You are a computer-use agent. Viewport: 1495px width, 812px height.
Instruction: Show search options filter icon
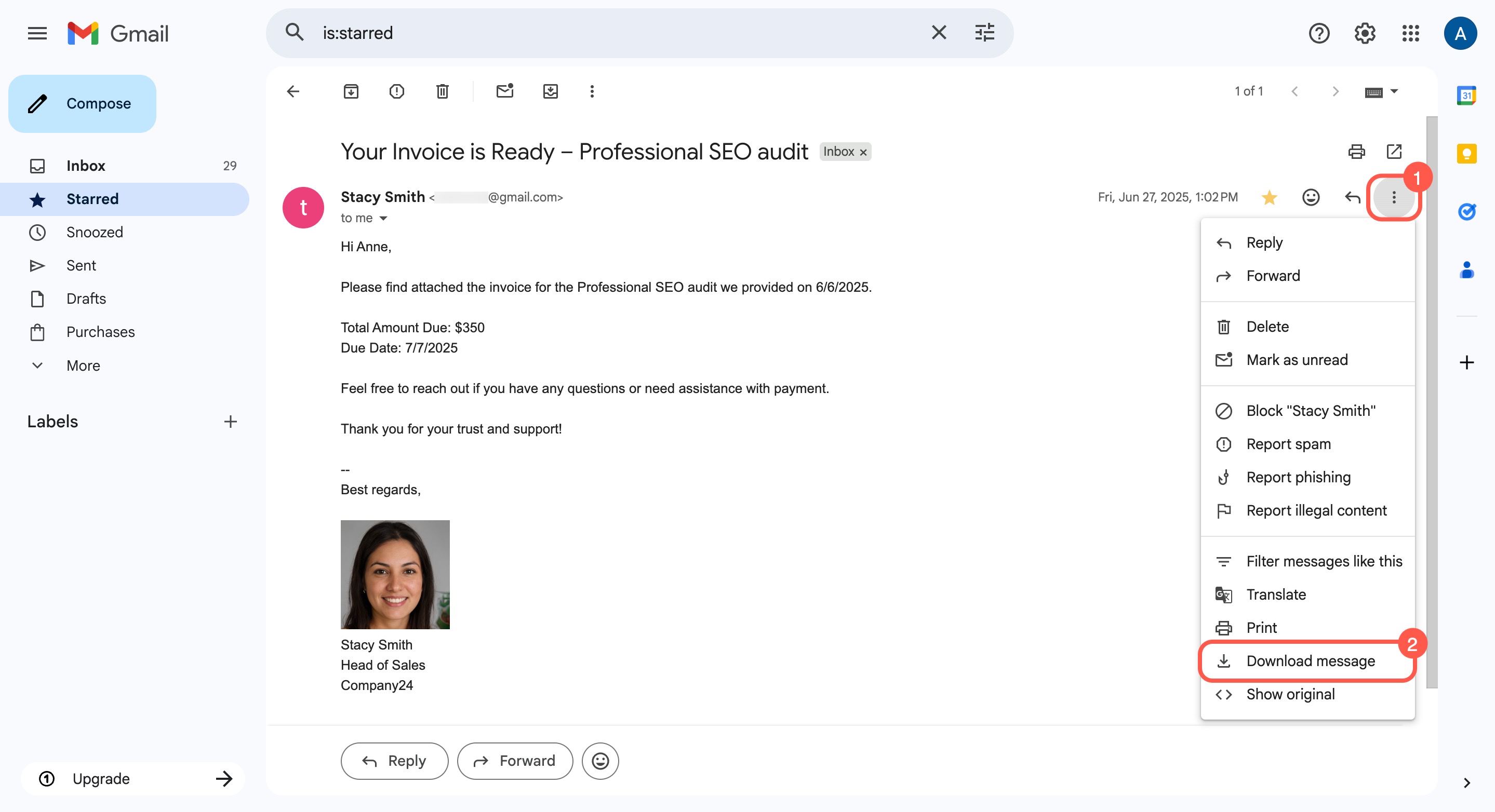(x=984, y=33)
